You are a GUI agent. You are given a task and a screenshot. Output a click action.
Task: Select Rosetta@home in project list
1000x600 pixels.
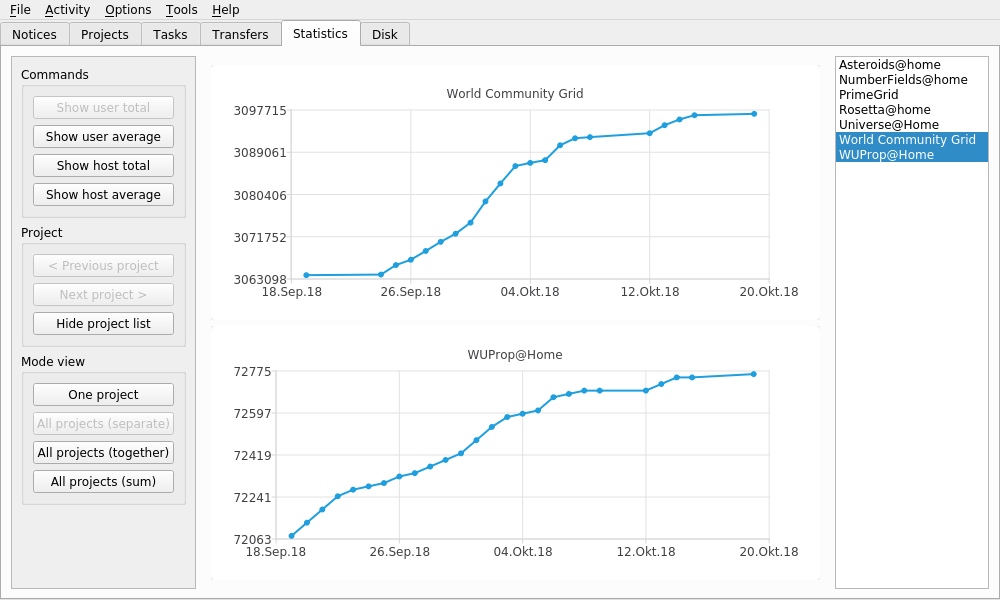click(x=884, y=110)
